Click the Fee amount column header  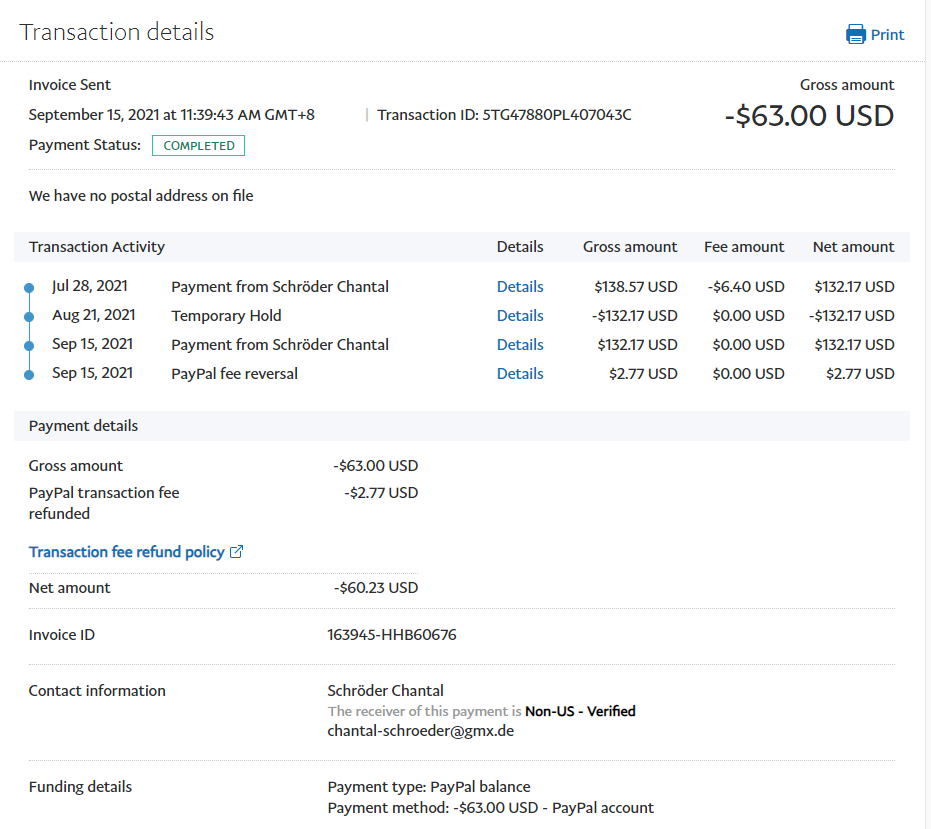744,247
